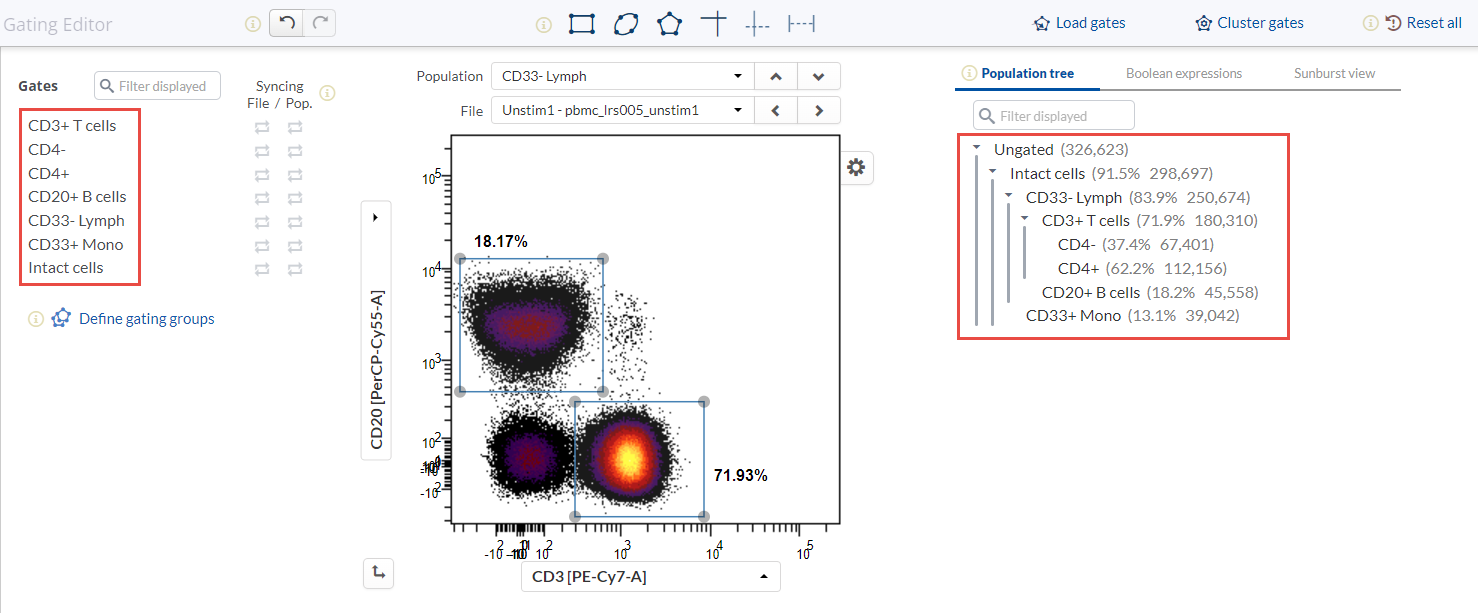Viewport: 1478px width, 613px height.
Task: Toggle population syncing for CD4+ gate
Action: pyautogui.click(x=295, y=174)
